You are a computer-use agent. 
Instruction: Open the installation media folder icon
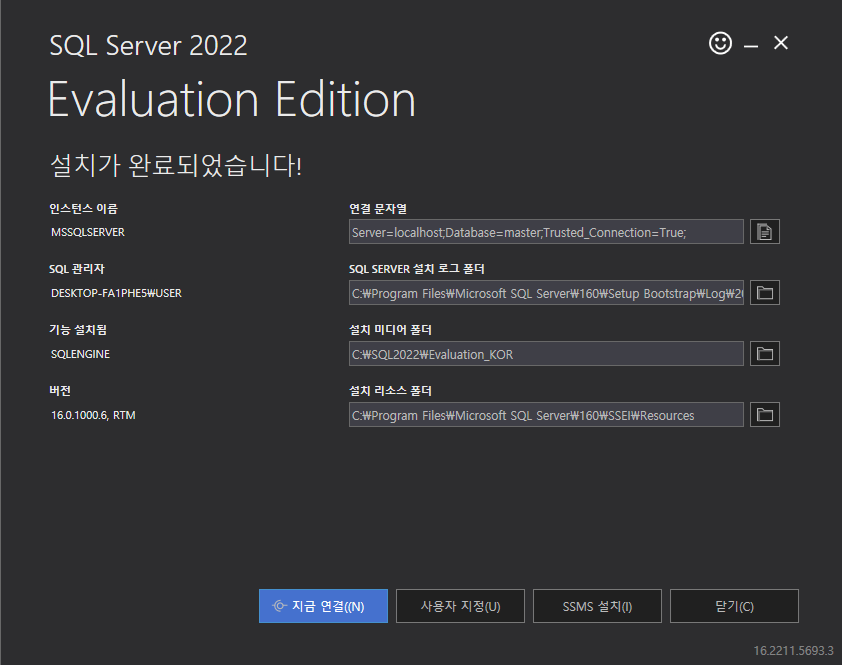click(765, 353)
